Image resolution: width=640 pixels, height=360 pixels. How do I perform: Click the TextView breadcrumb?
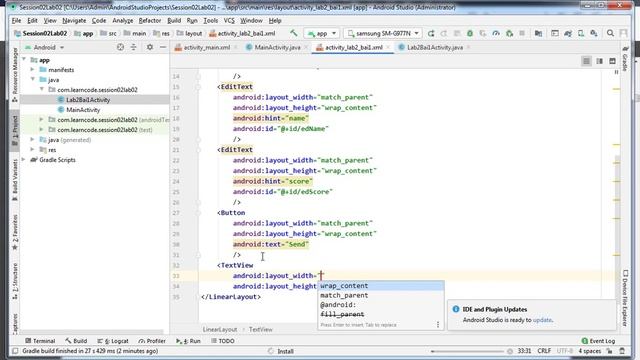point(260,329)
